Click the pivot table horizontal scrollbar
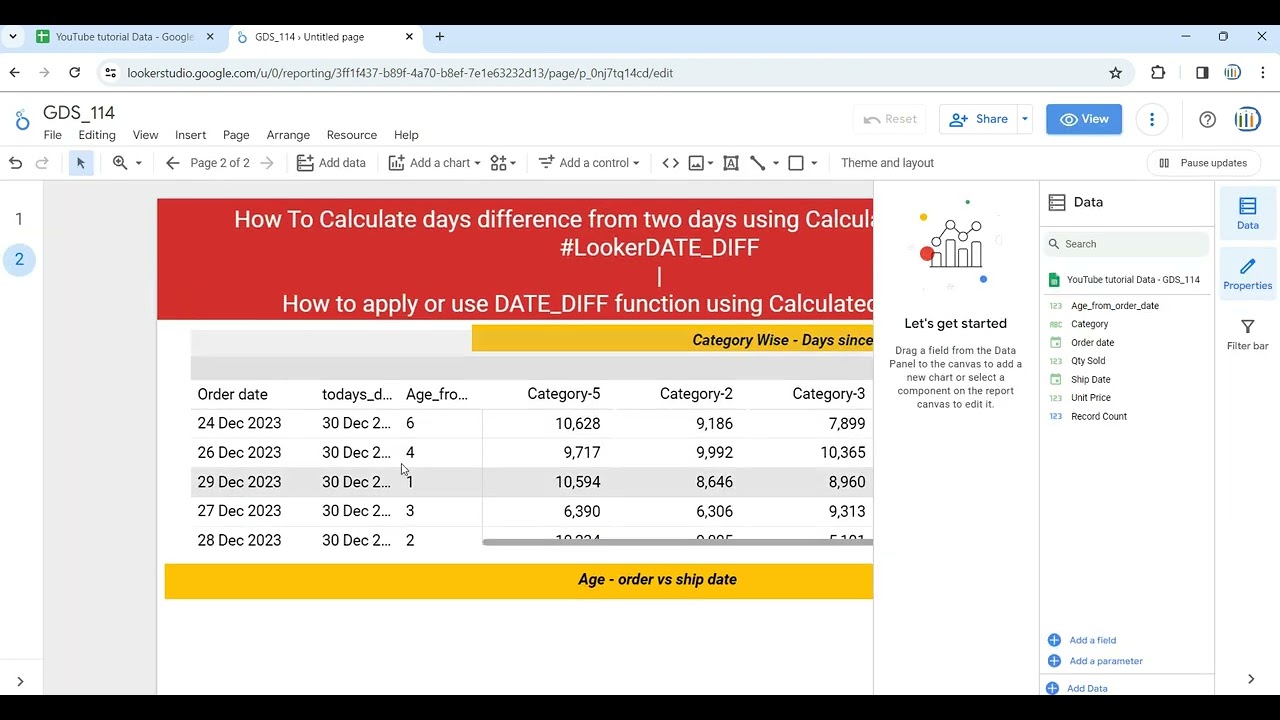The image size is (1280, 720). 677,542
